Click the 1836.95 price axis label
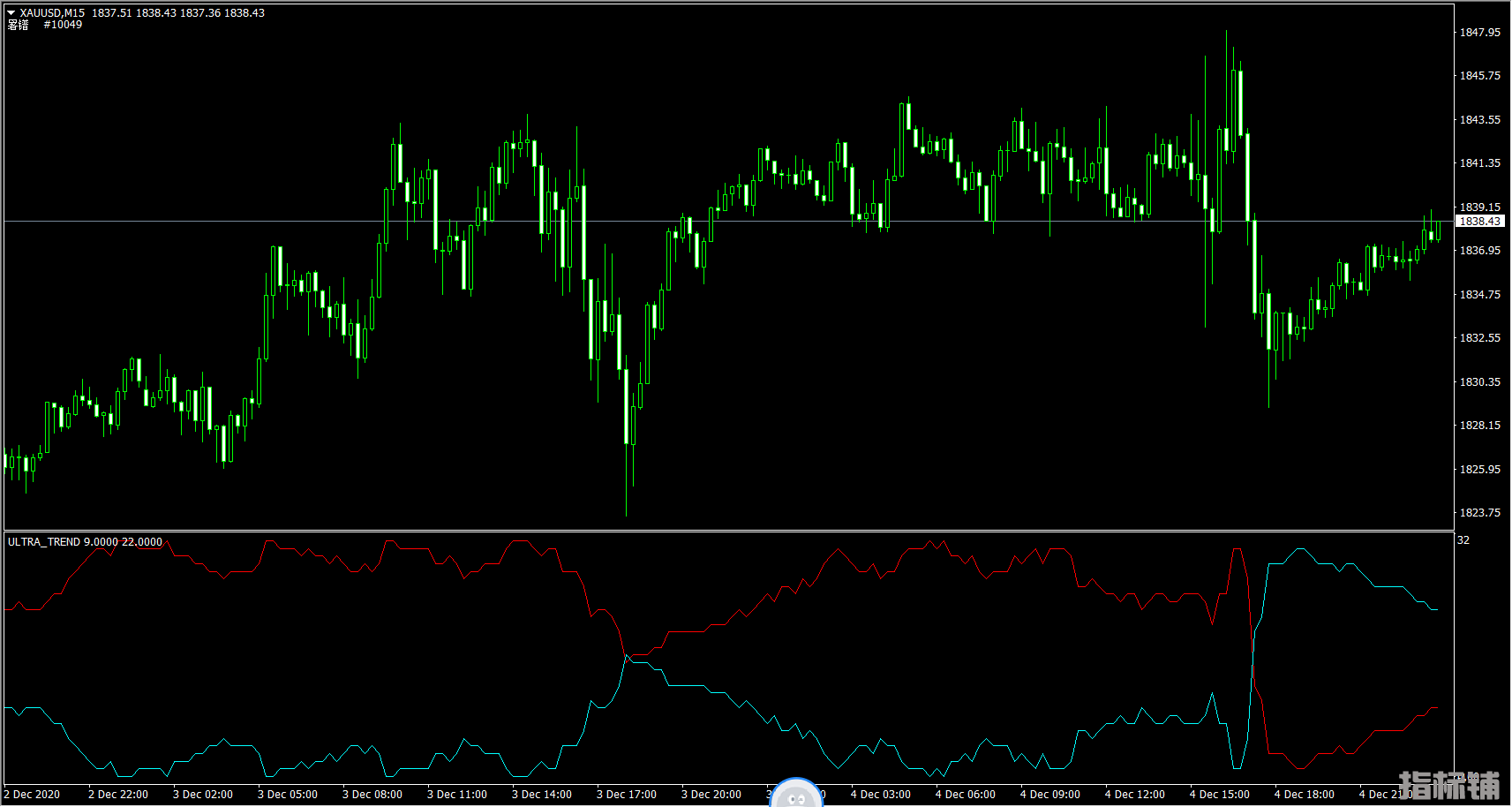This screenshot has height=807, width=1512. click(1480, 251)
